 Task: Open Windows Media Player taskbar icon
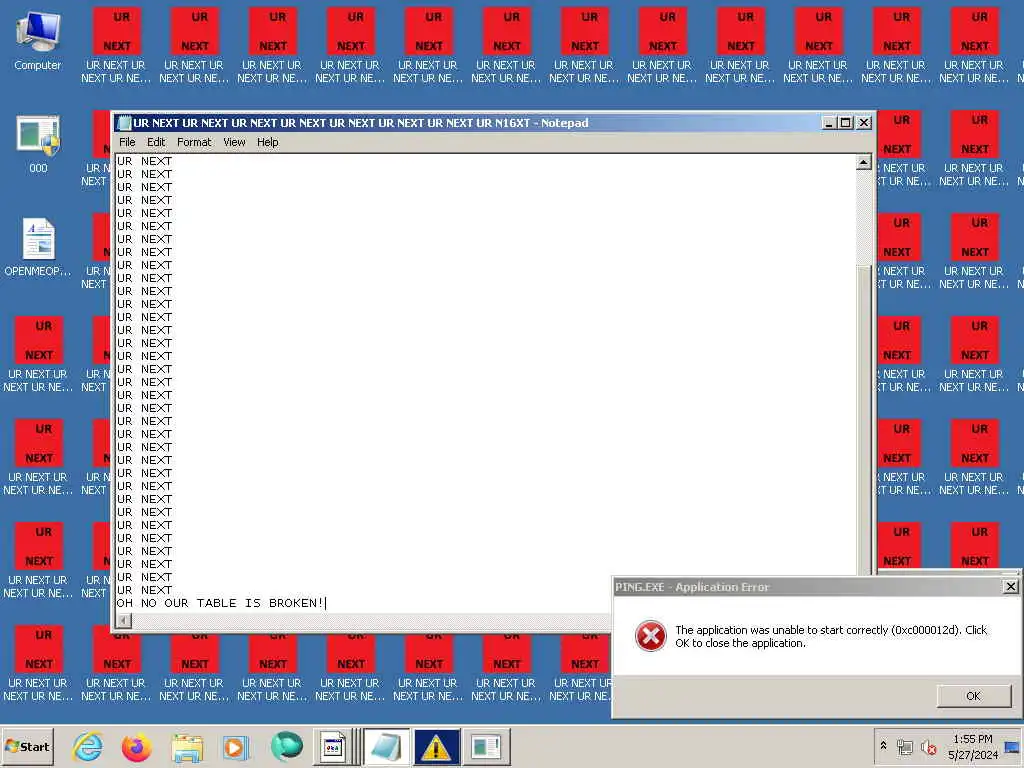click(236, 746)
